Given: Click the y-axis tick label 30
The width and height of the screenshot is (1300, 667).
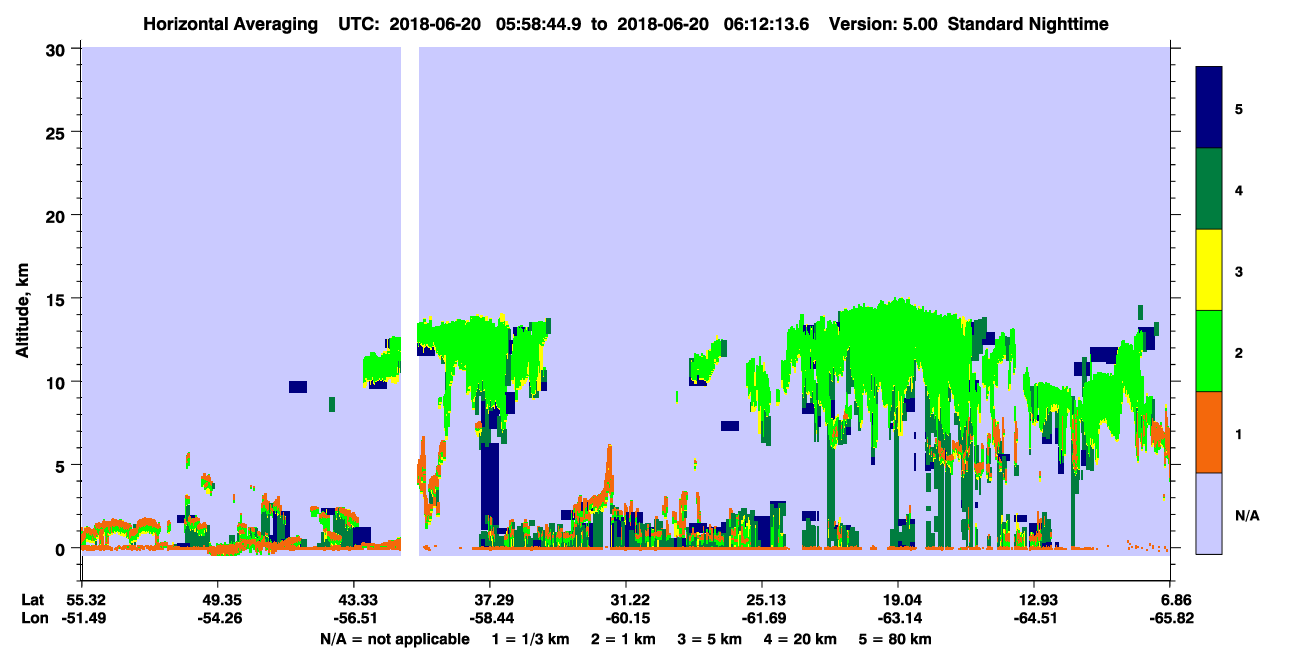Looking at the screenshot, I should pos(58,49).
